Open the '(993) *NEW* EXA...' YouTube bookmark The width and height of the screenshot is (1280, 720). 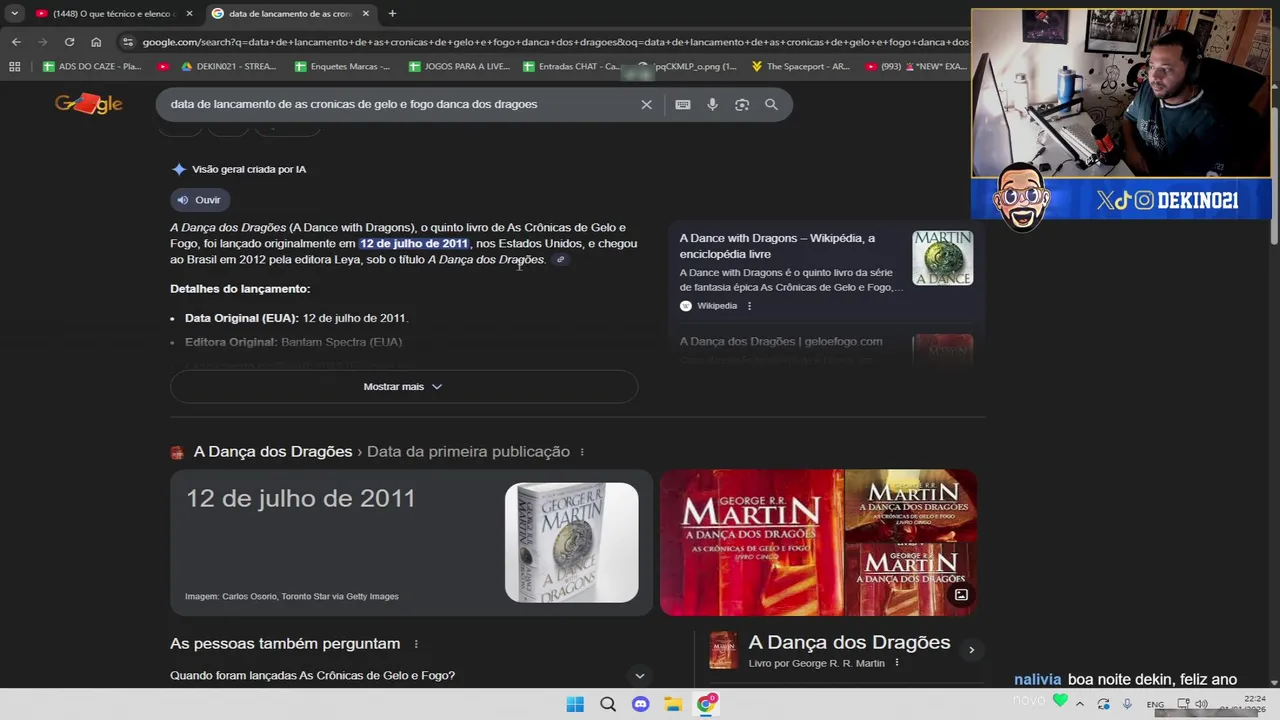pyautogui.click(x=915, y=67)
